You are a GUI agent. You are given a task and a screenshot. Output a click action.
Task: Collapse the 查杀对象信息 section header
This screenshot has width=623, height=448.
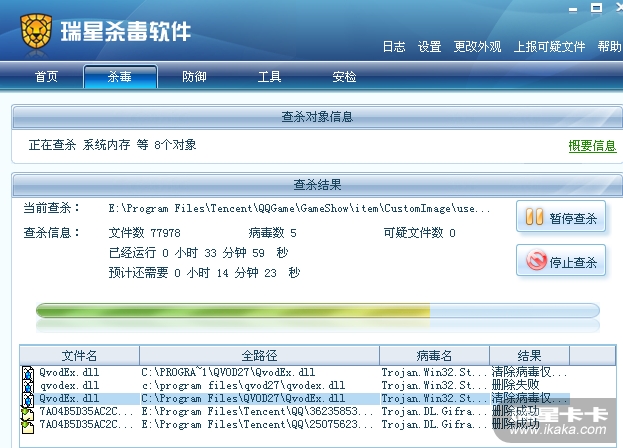click(317, 117)
